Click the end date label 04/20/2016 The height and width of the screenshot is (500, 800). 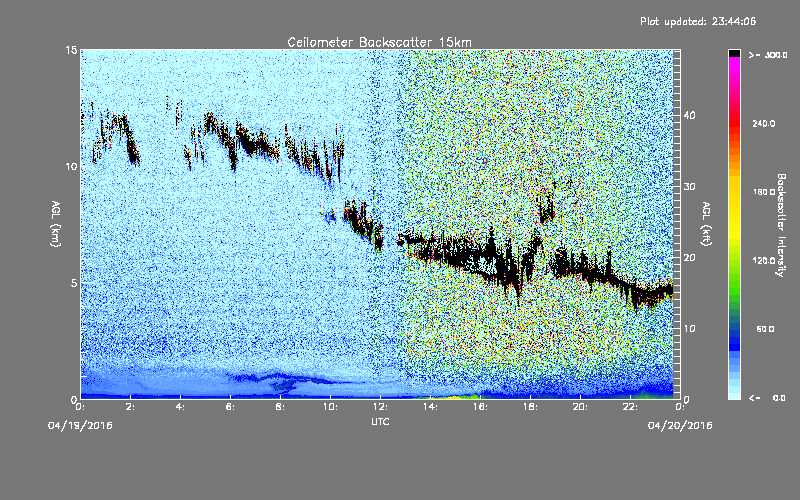[x=680, y=425]
